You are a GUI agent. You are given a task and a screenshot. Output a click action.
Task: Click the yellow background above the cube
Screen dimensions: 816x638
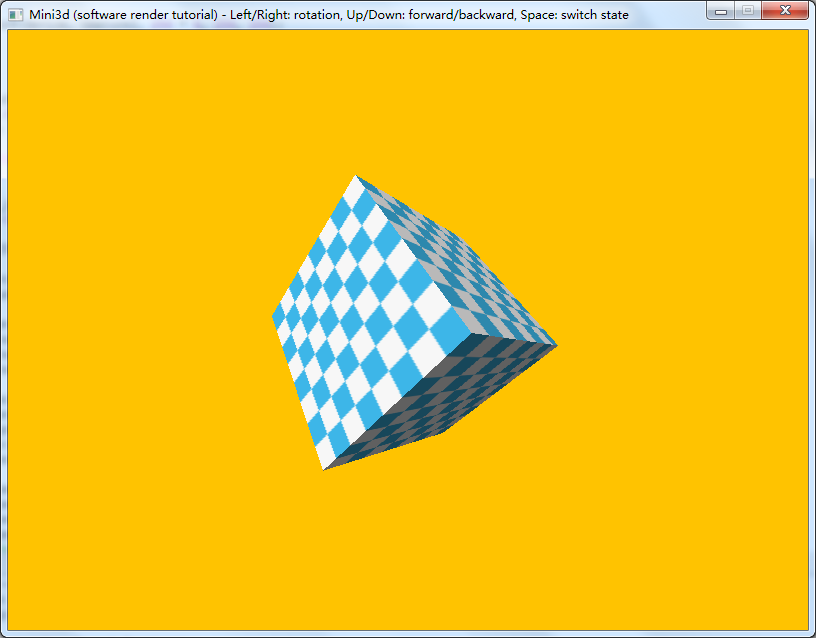click(400, 100)
